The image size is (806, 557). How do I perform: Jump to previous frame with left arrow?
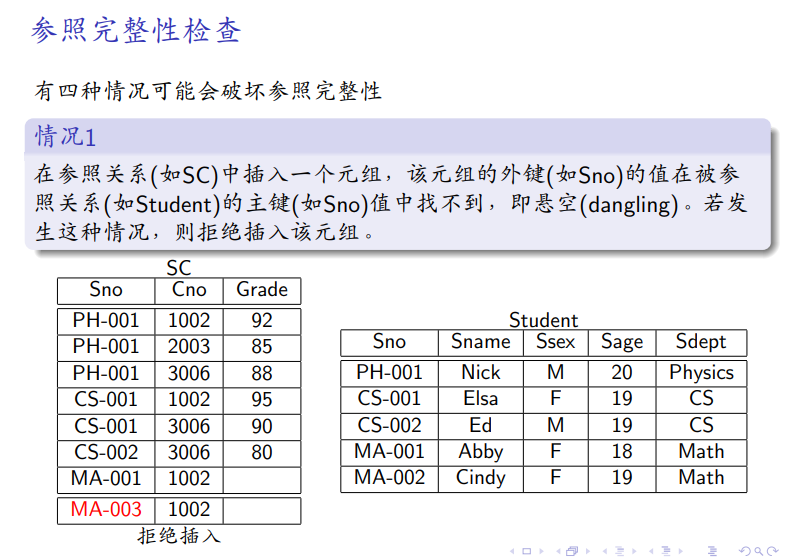pos(557,550)
